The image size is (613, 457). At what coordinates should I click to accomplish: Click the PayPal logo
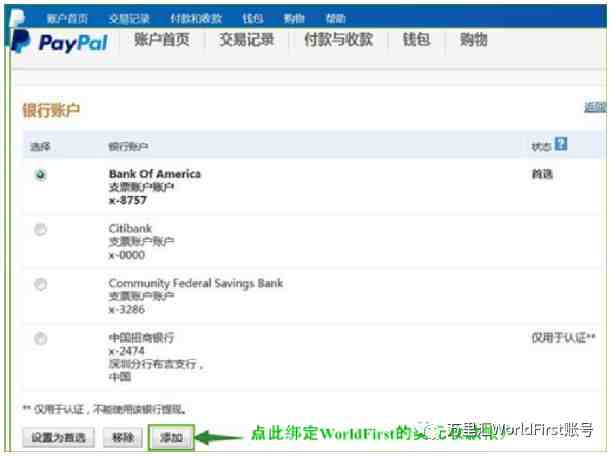tap(60, 42)
